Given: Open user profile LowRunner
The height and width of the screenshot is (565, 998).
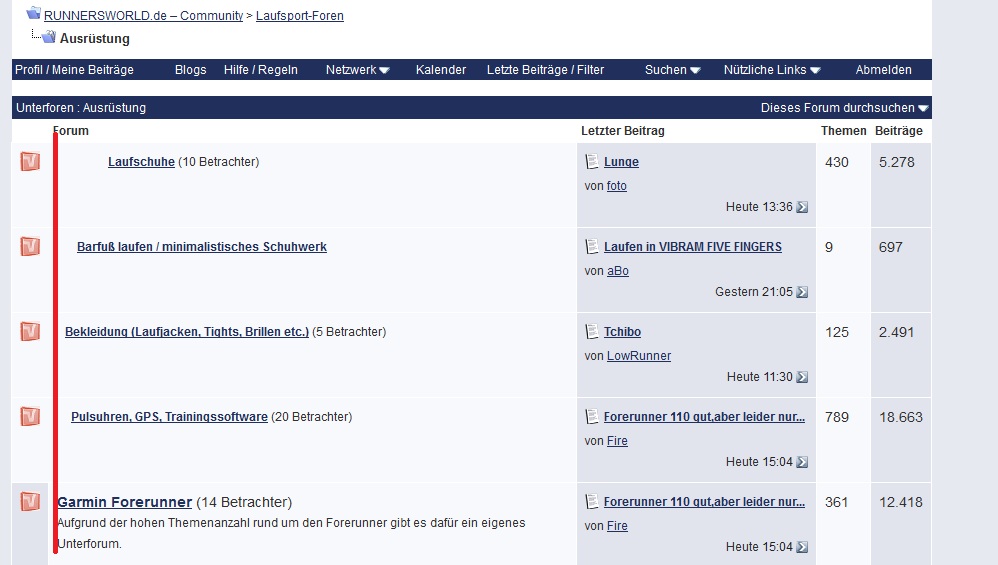Looking at the screenshot, I should click(x=638, y=356).
